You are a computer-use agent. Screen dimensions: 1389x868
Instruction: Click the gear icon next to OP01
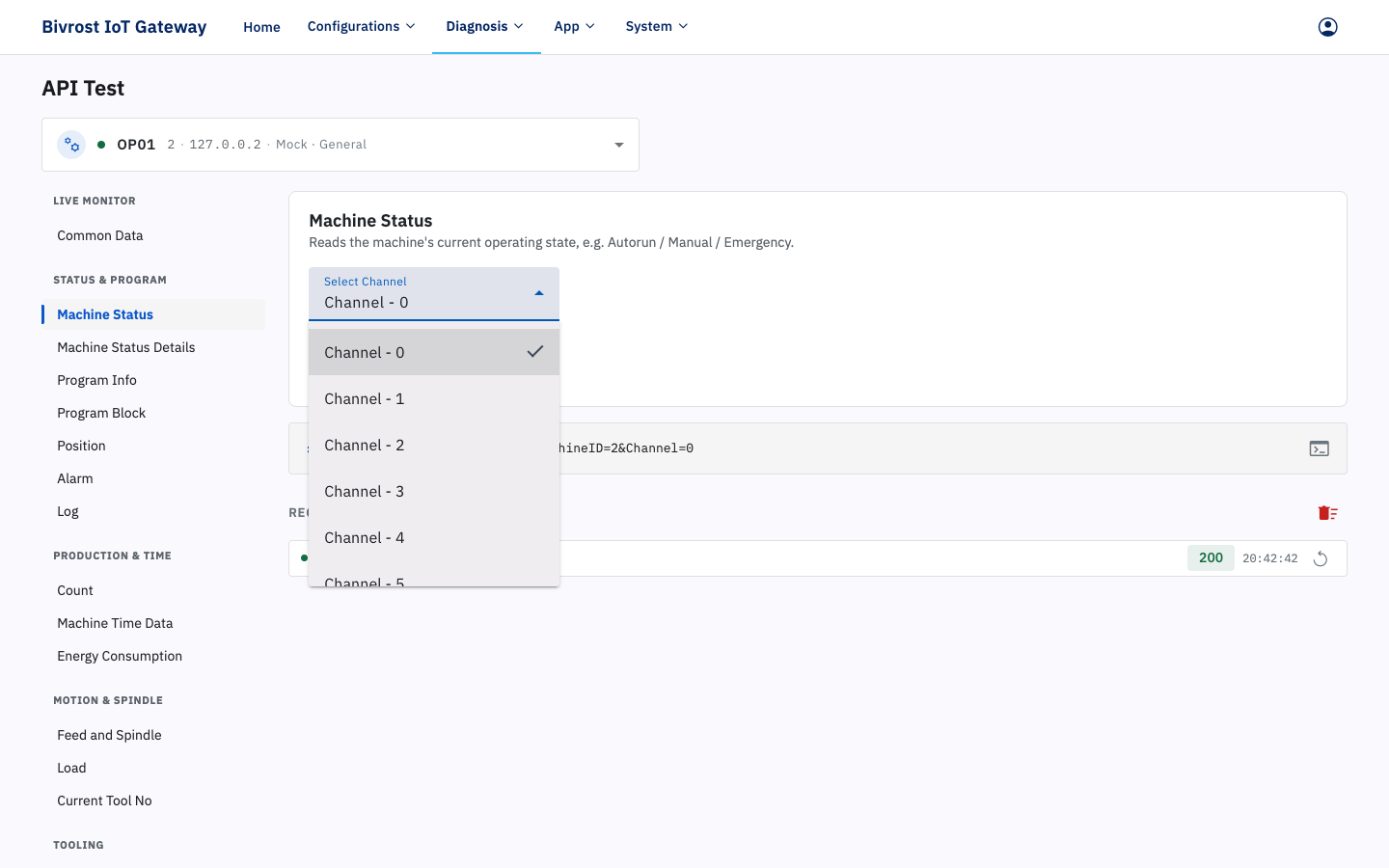coord(71,145)
